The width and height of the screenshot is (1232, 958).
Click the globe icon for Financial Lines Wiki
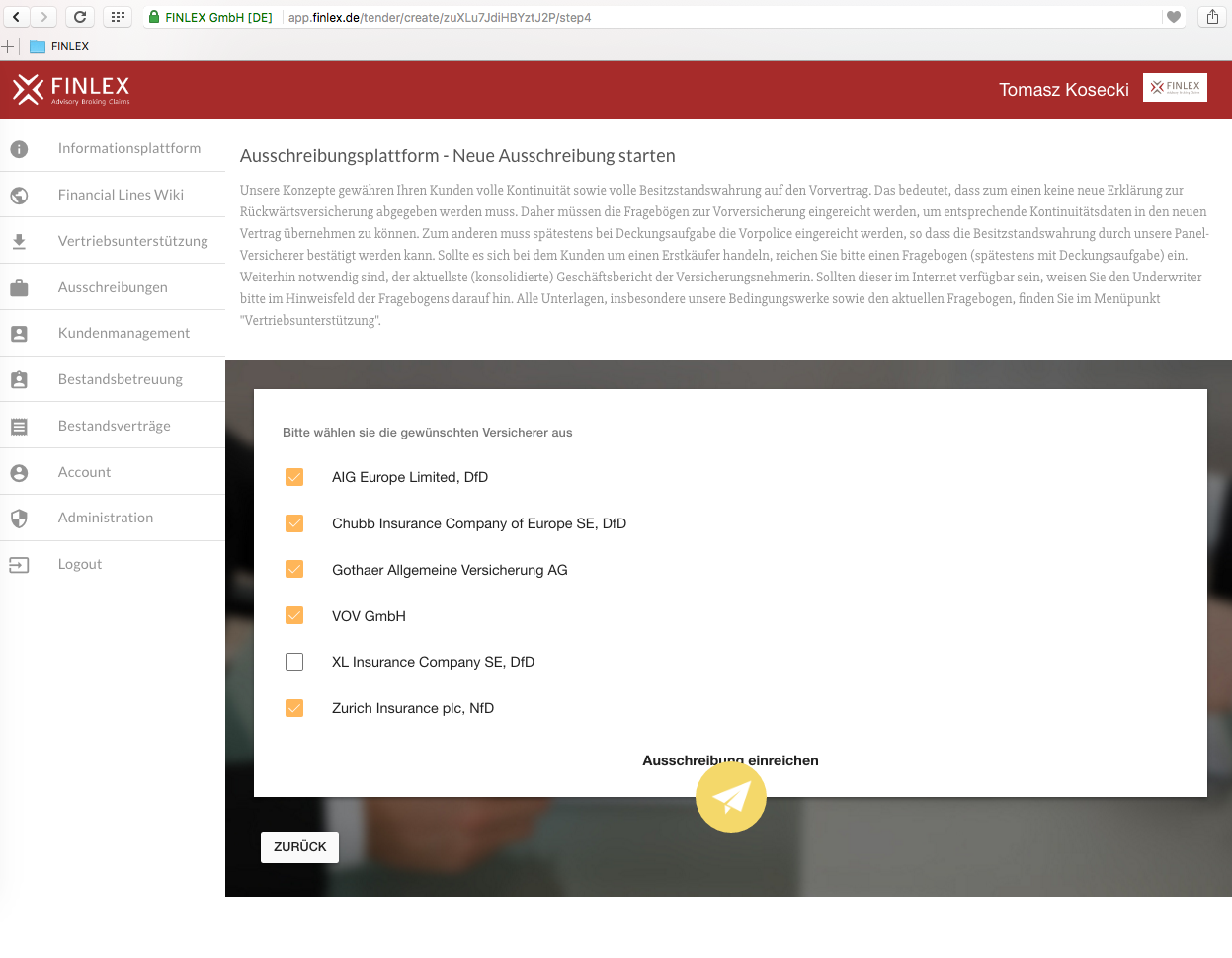click(x=19, y=196)
